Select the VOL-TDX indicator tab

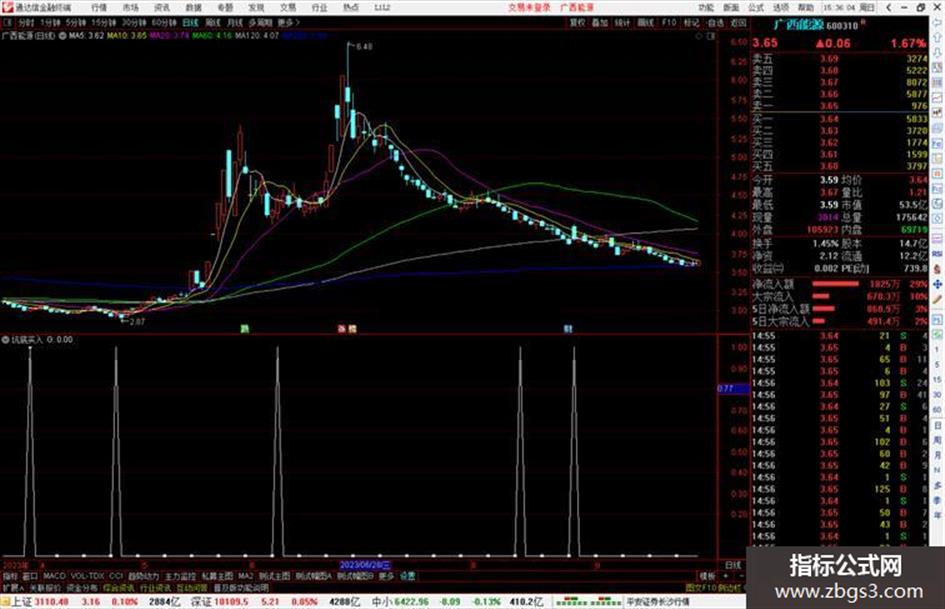point(87,576)
